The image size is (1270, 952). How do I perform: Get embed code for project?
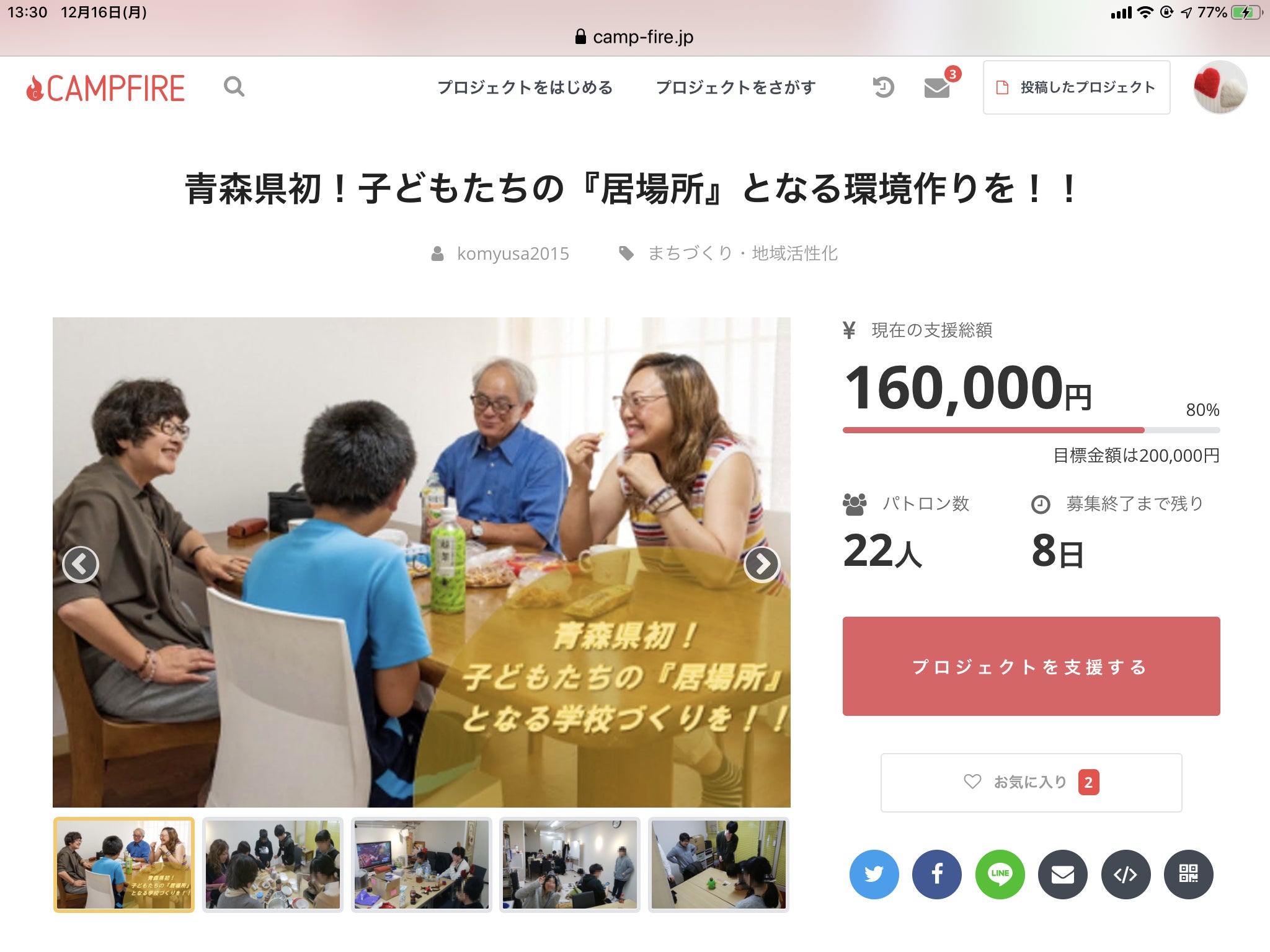click(x=1126, y=874)
